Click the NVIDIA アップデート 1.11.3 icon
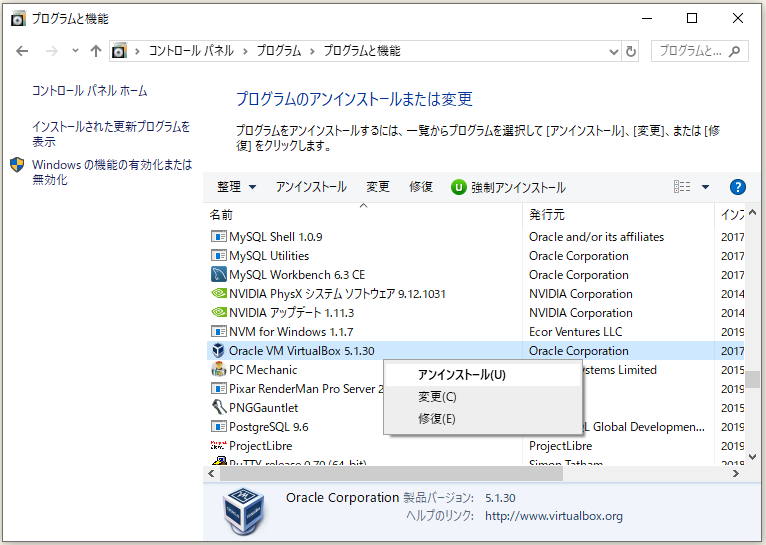This screenshot has height=545, width=766. click(x=218, y=313)
